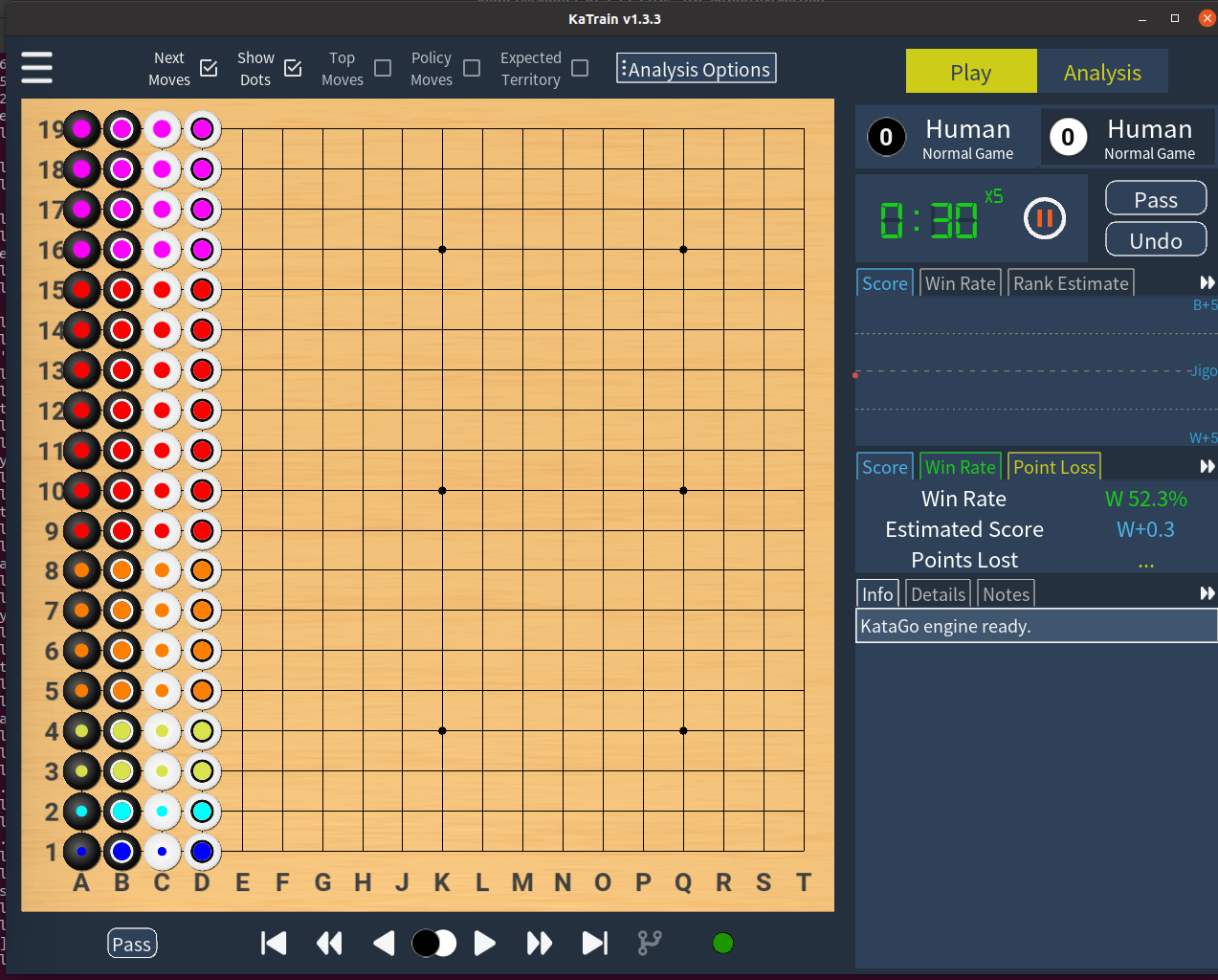Click the green engine status indicator
This screenshot has width=1218, height=980.
point(722,943)
